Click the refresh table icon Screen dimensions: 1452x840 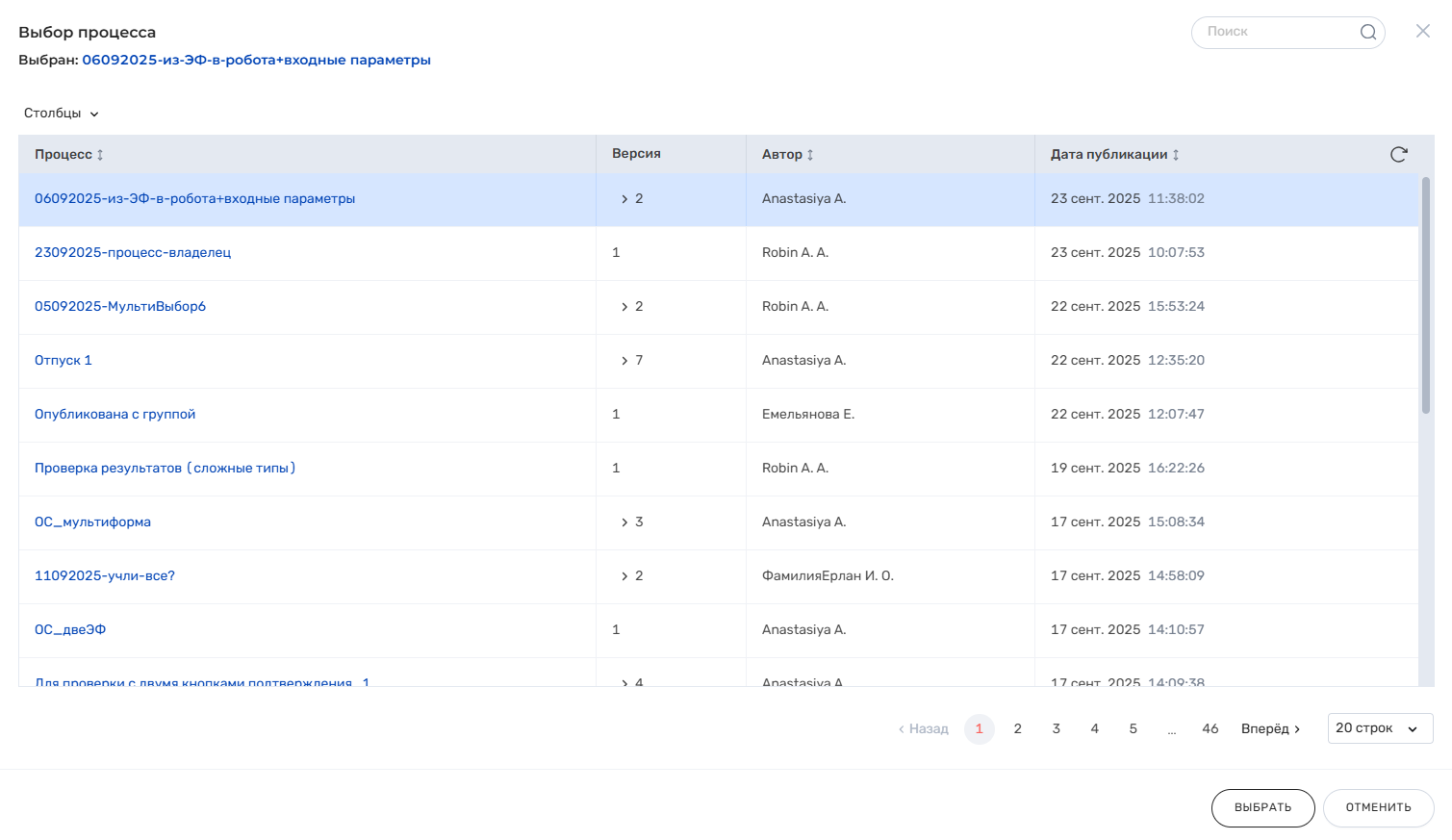(x=1398, y=155)
